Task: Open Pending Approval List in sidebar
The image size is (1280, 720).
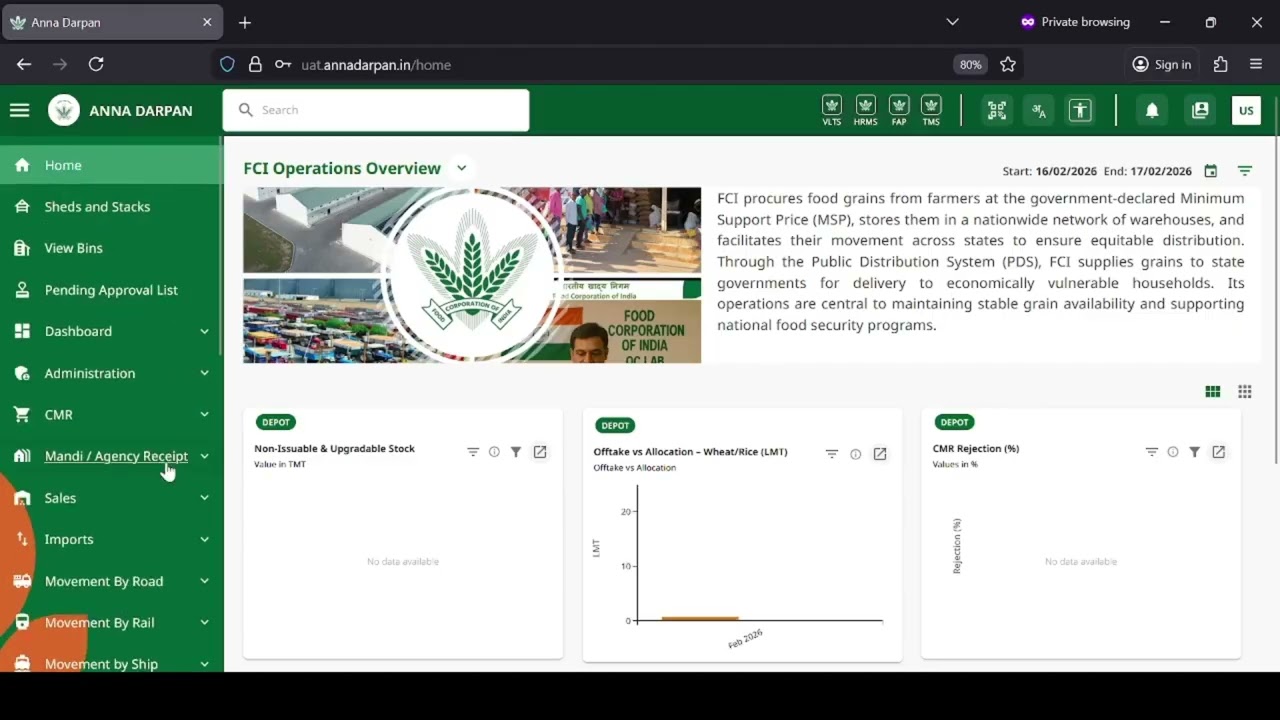Action: coord(110,290)
